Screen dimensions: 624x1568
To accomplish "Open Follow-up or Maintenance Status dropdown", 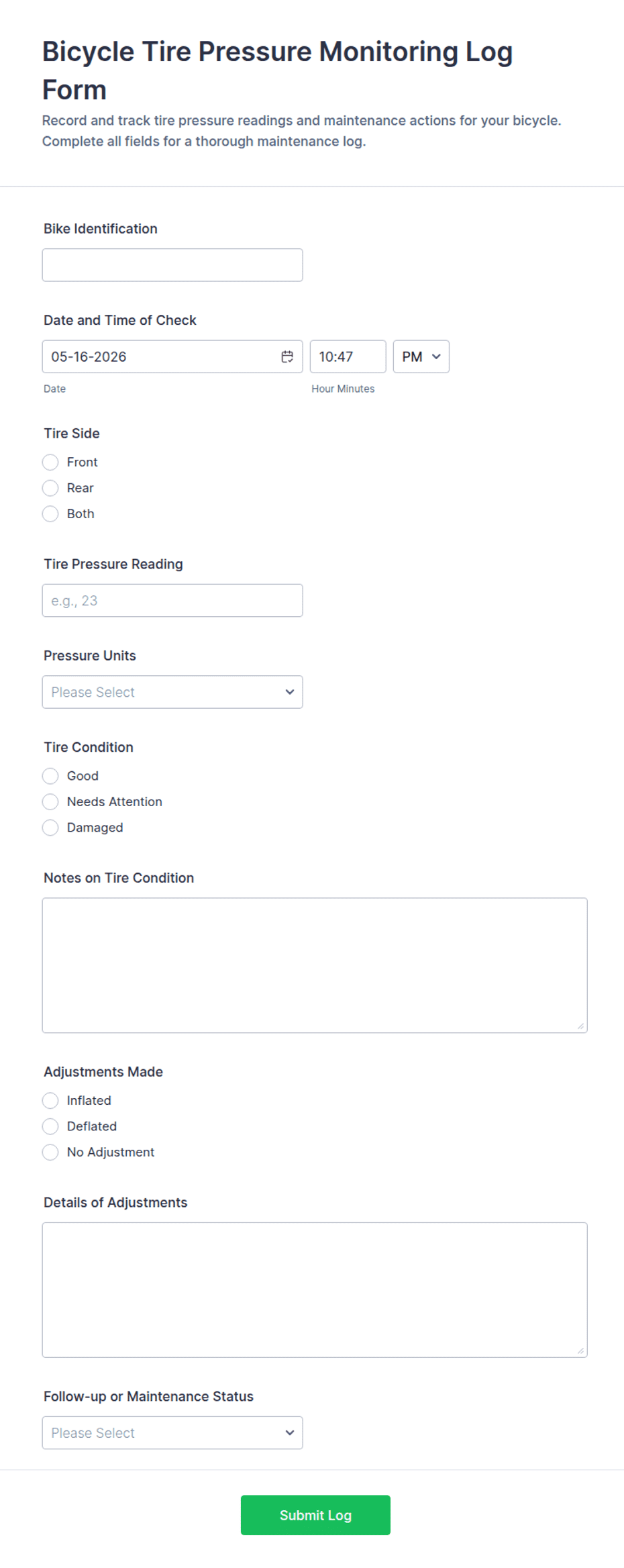I will [172, 1432].
